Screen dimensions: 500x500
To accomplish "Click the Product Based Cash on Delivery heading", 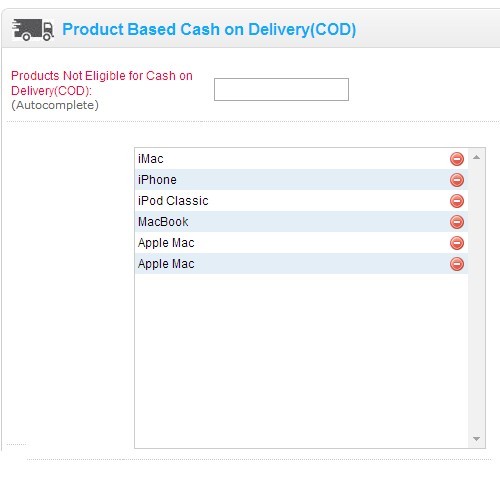I will click(x=209, y=30).
